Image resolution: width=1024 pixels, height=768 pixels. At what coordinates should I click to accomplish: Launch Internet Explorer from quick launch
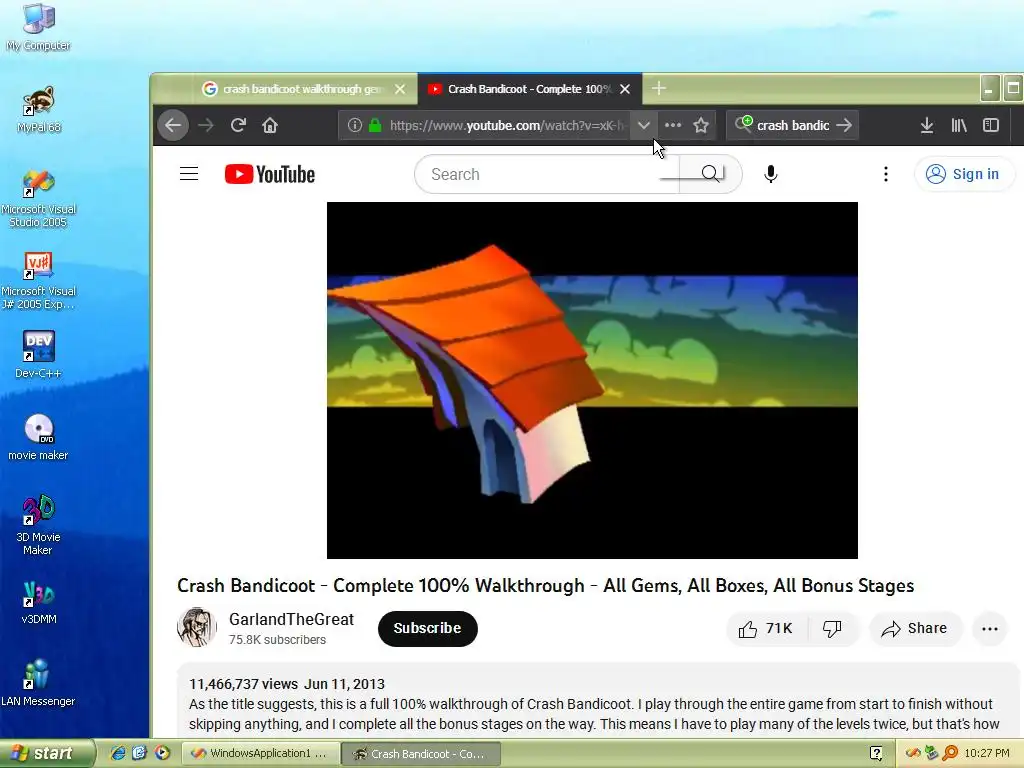coord(118,753)
